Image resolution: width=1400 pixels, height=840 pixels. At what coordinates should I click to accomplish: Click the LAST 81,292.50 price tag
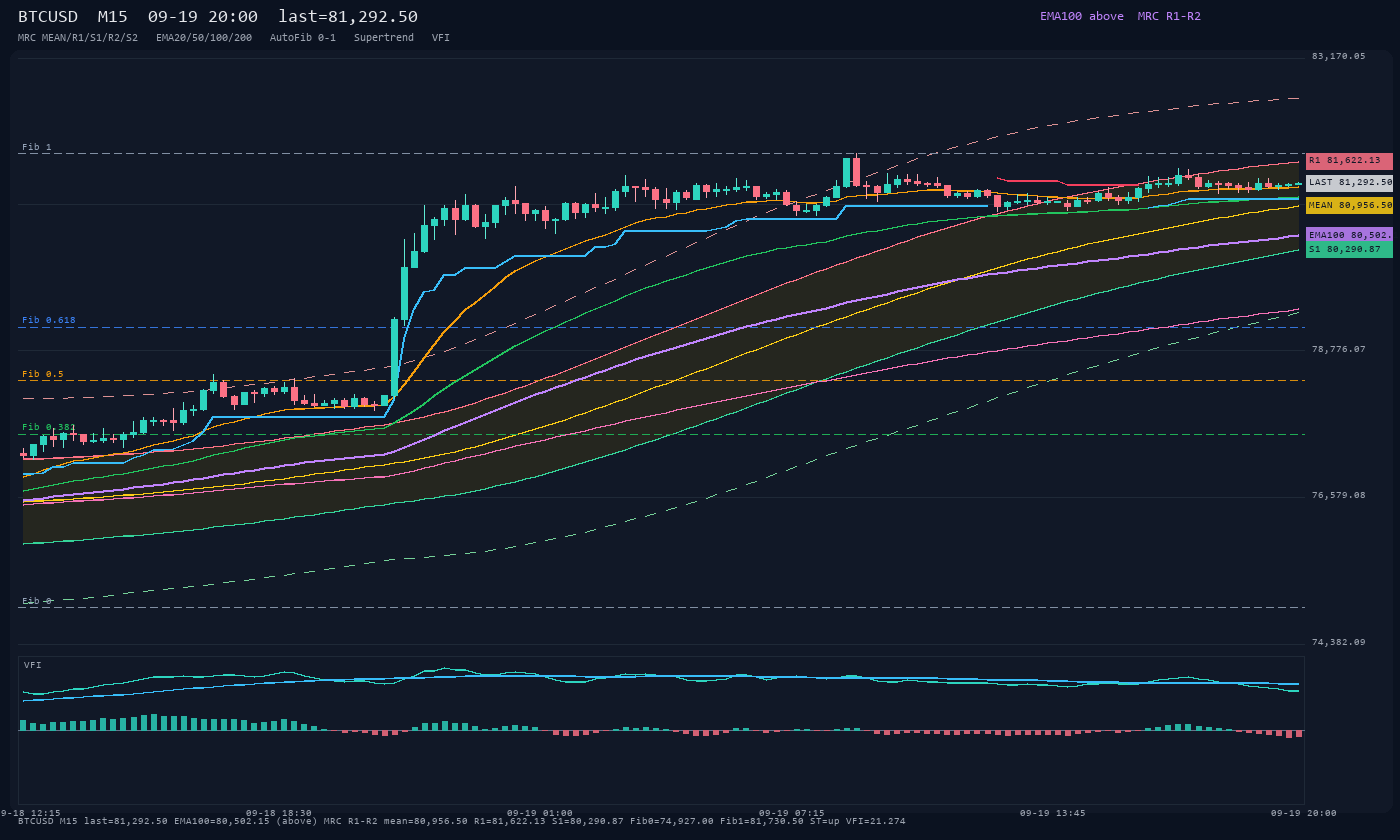1349,183
